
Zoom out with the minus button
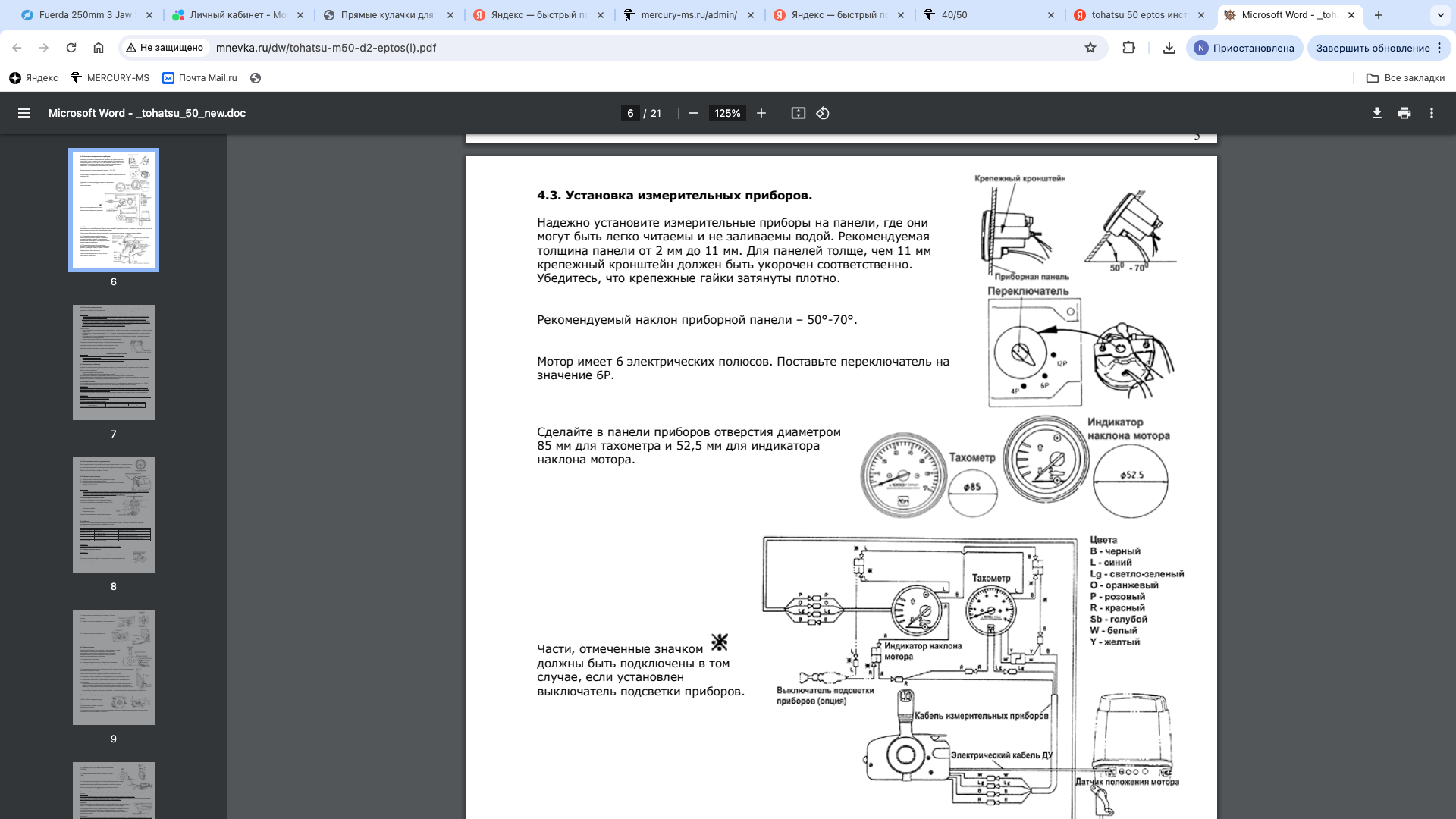[x=693, y=113]
